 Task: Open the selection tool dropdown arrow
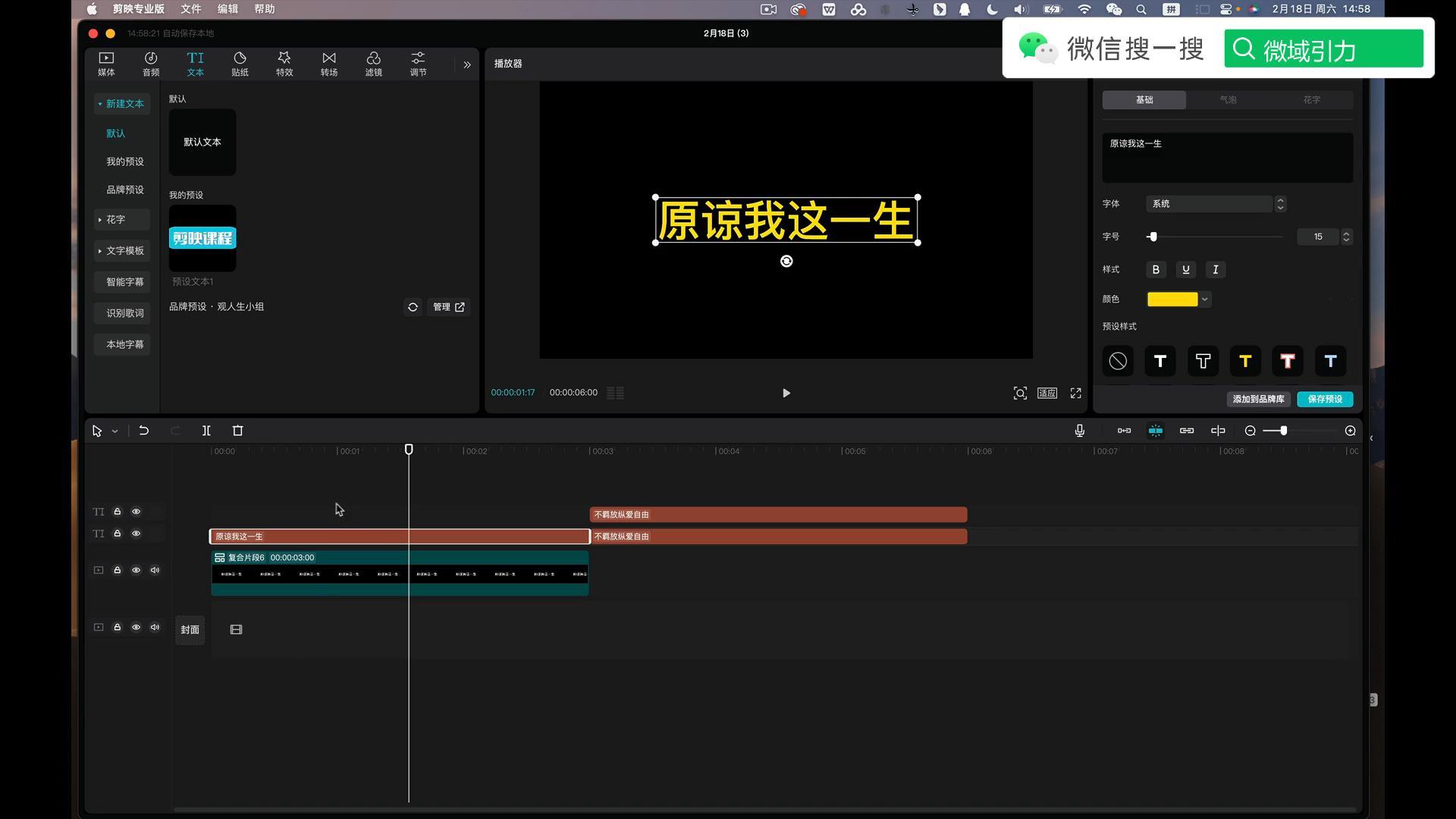[115, 431]
